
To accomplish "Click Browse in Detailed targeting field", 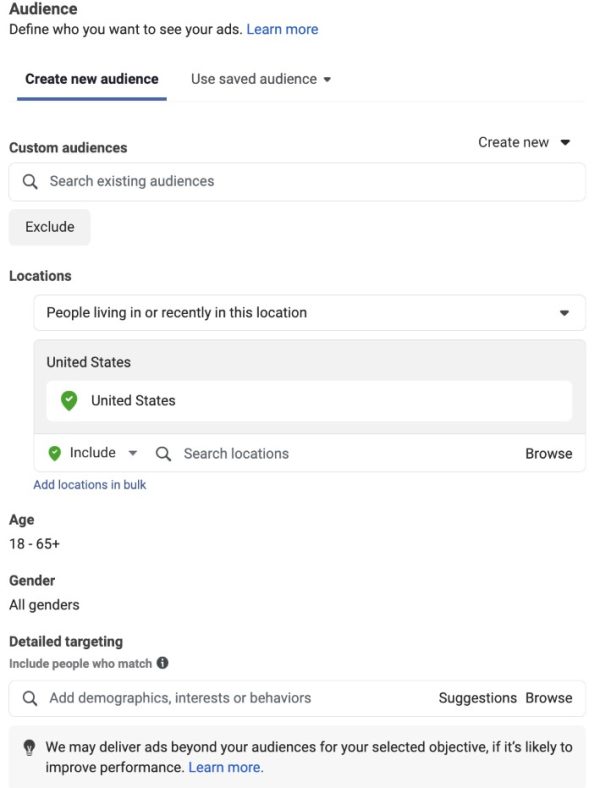I will pyautogui.click(x=549, y=698).
